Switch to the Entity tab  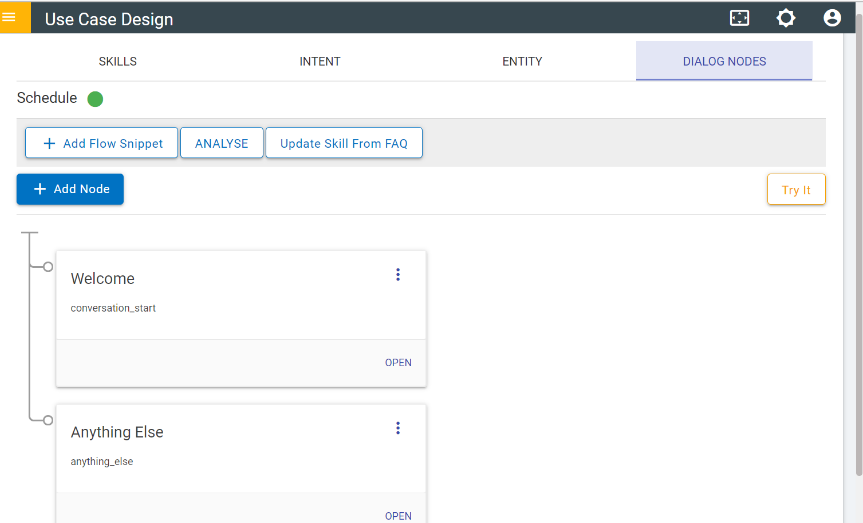point(522,61)
